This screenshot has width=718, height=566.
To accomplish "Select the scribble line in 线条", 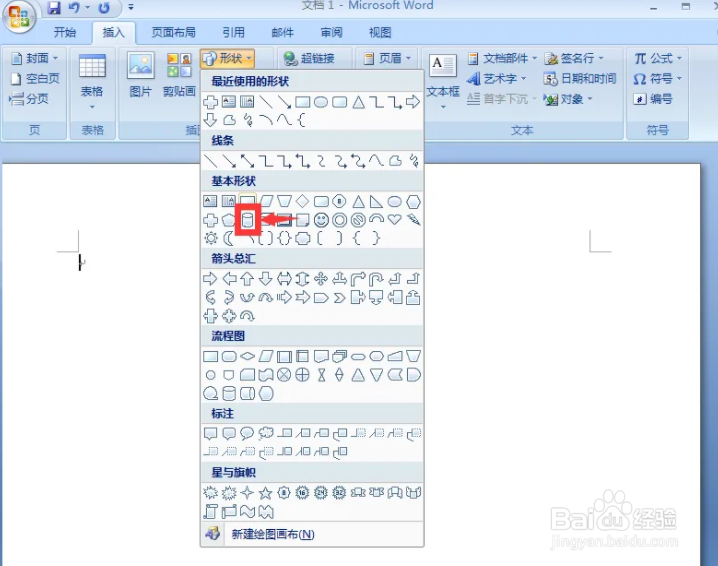I will point(413,161).
